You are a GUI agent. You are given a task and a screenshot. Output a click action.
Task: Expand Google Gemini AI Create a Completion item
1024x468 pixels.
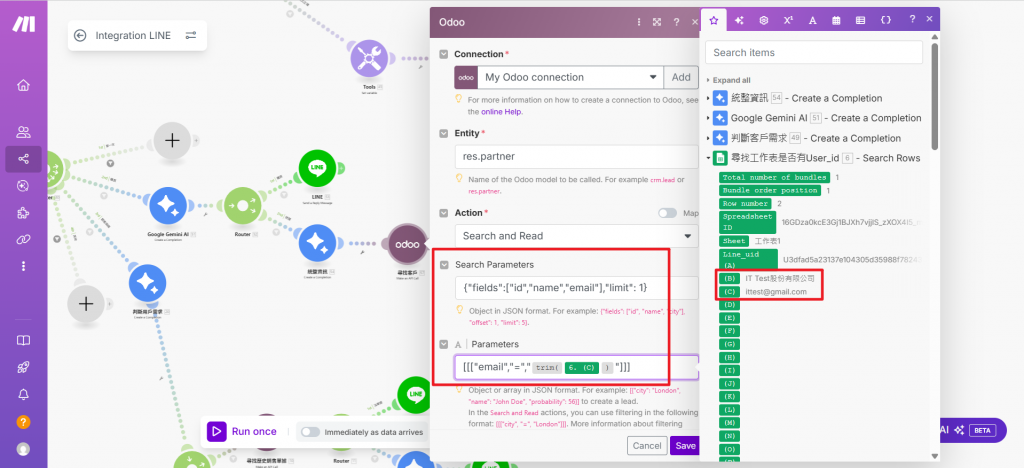click(x=709, y=118)
